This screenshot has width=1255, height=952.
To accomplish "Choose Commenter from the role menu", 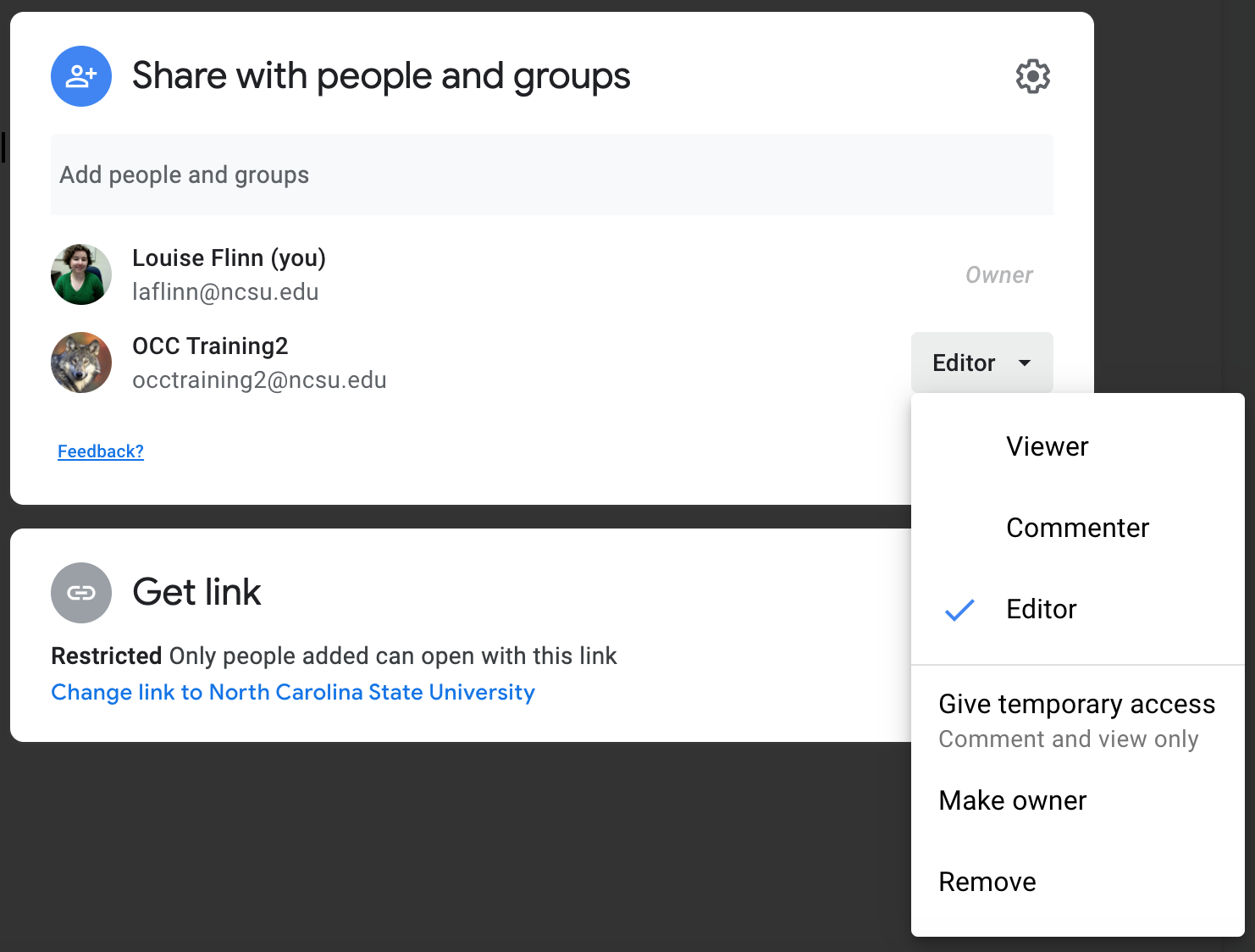I will (x=1077, y=528).
